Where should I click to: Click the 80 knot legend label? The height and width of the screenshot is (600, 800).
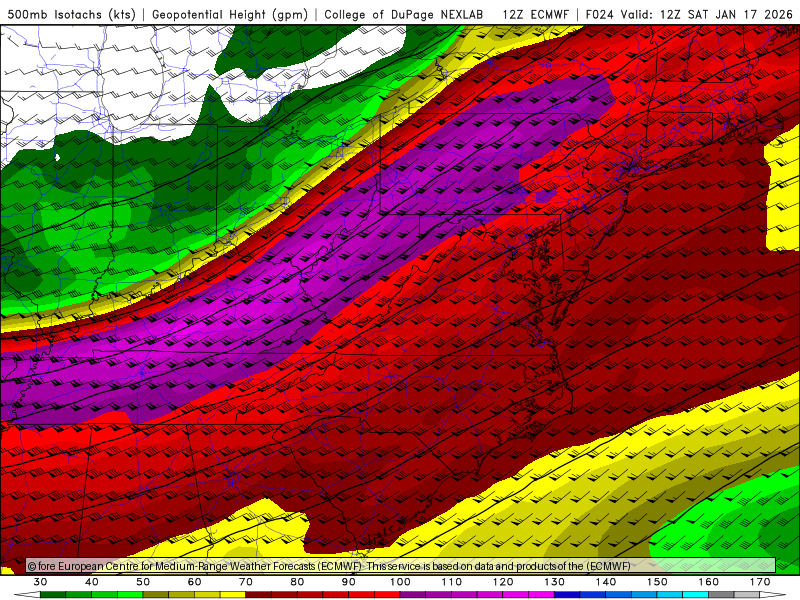click(x=297, y=582)
